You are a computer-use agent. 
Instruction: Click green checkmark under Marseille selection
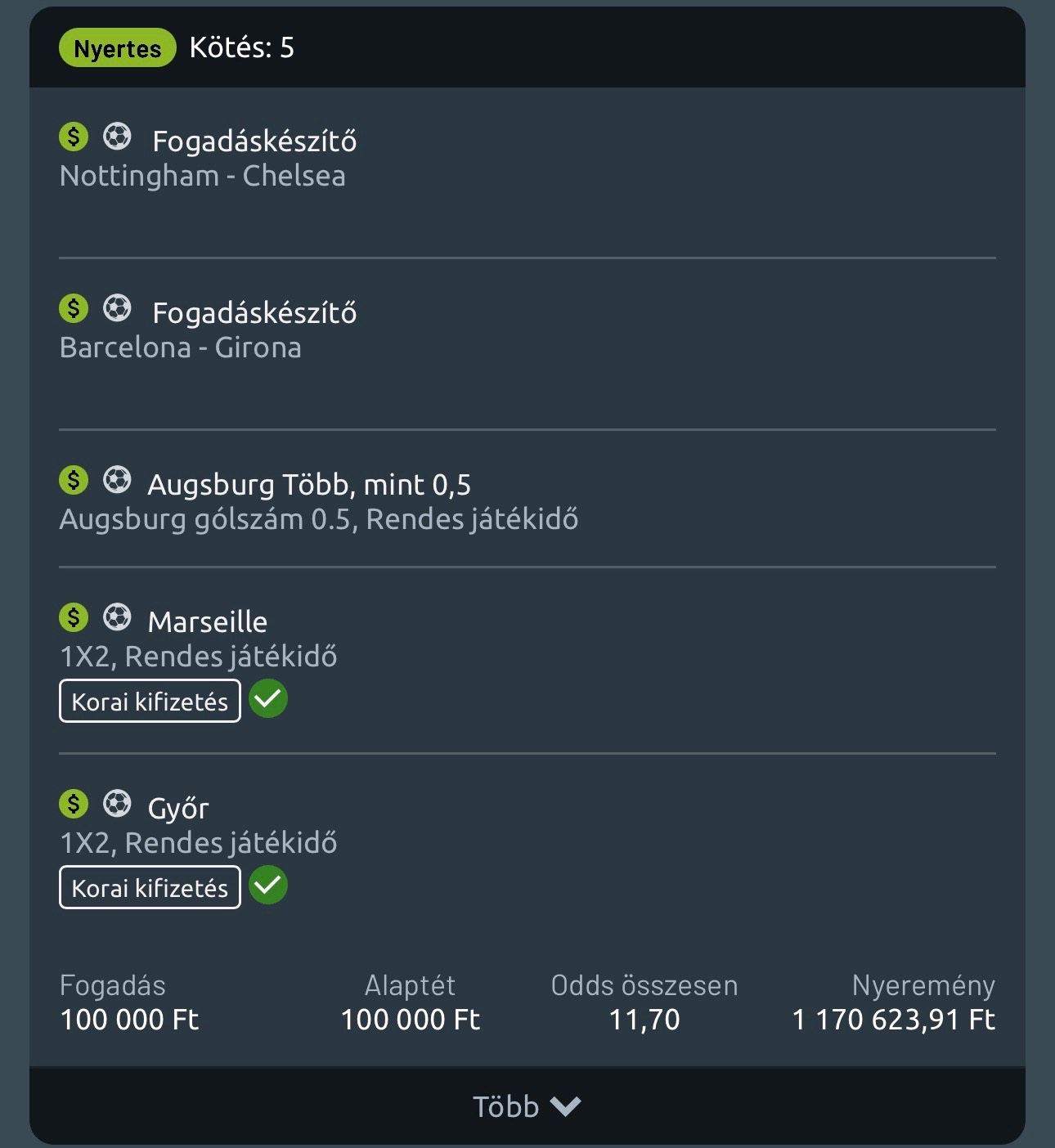tap(268, 699)
